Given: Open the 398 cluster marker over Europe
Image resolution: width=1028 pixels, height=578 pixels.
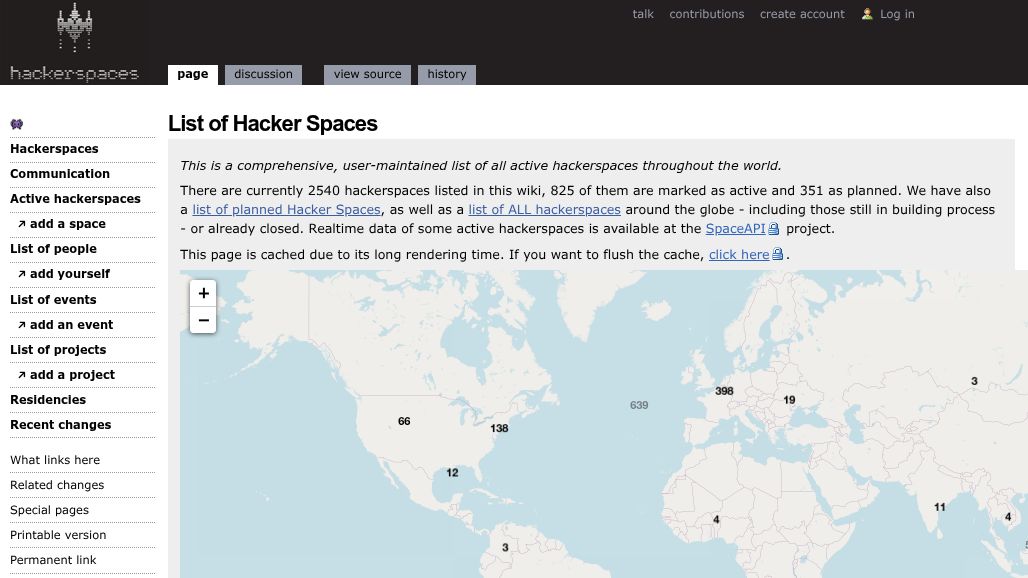Looking at the screenshot, I should [724, 391].
